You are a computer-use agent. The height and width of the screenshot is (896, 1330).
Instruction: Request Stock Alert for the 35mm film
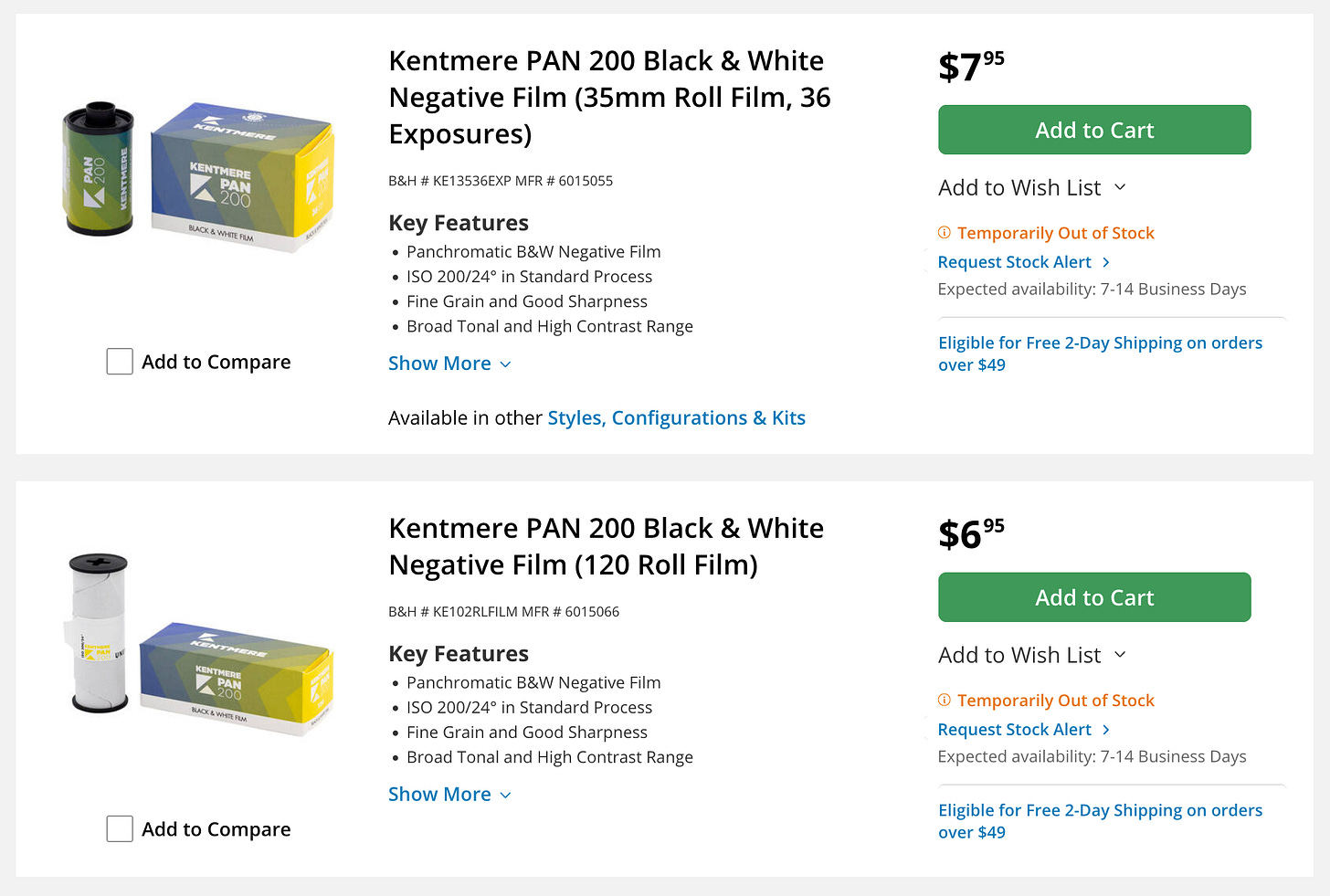coord(1015,262)
